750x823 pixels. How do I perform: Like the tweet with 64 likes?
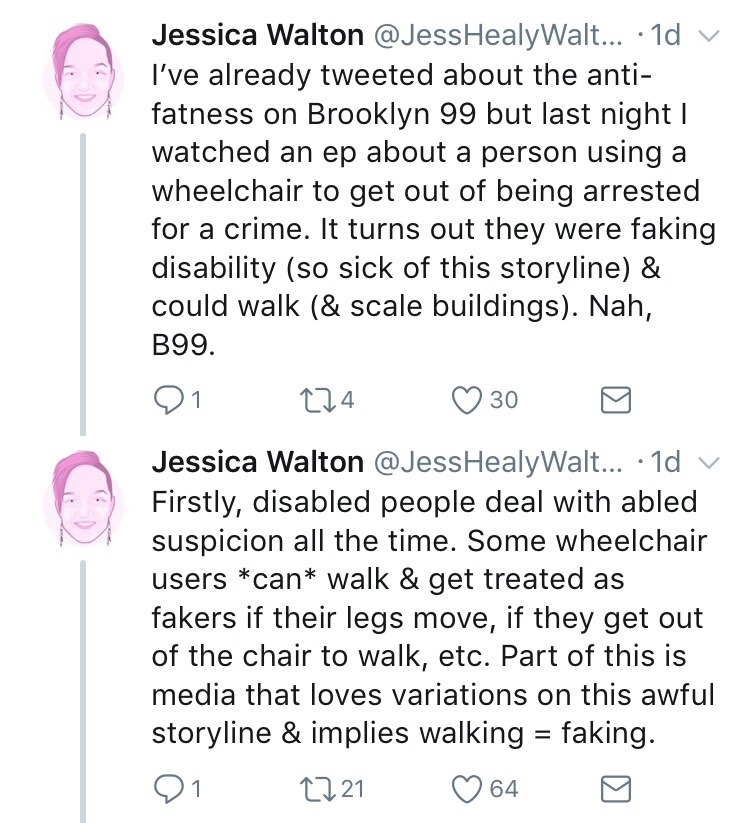[x=470, y=789]
